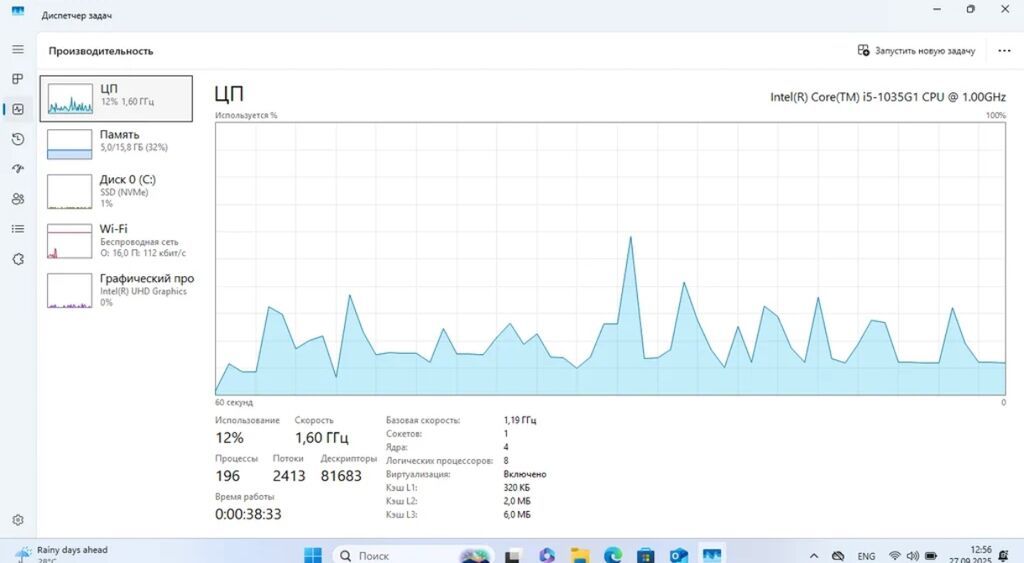
Task: Select the Графический процессор entry
Action: click(116, 290)
